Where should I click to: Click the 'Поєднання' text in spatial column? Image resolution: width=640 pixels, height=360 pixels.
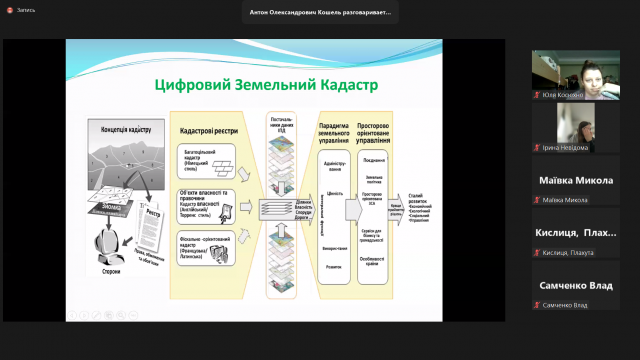(374, 160)
